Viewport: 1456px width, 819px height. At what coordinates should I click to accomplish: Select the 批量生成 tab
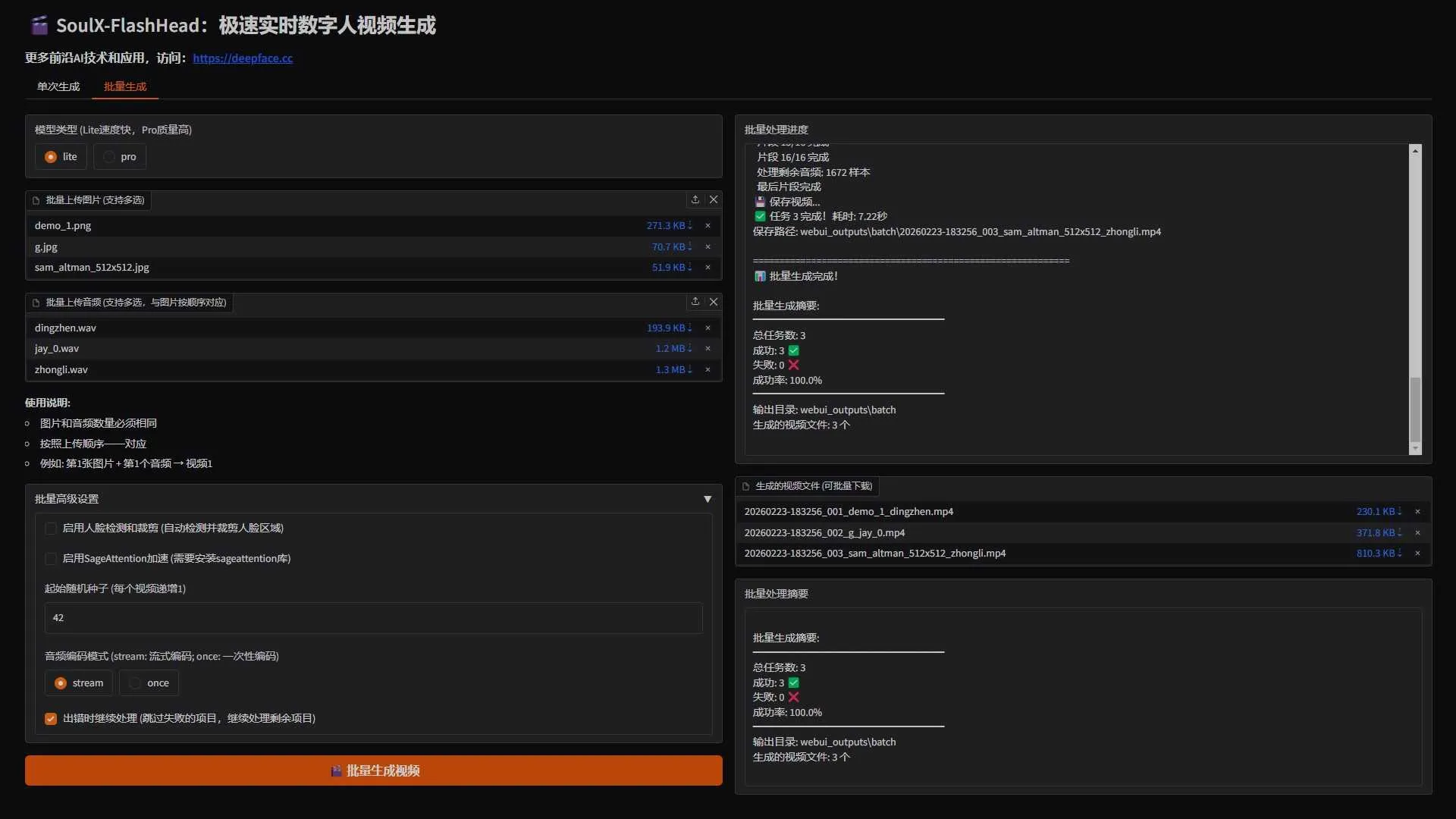coord(124,86)
